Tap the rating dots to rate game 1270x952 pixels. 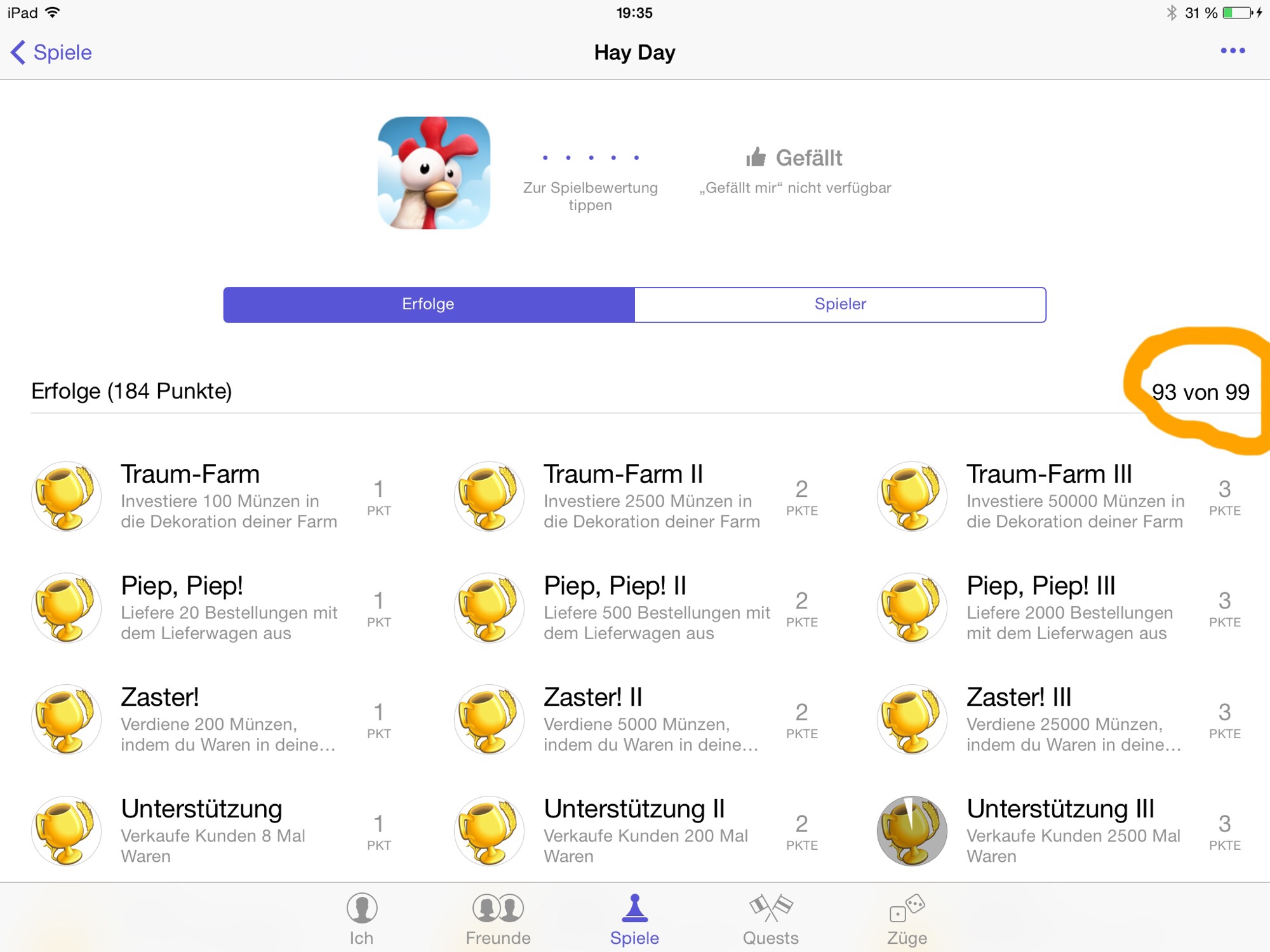(x=591, y=157)
